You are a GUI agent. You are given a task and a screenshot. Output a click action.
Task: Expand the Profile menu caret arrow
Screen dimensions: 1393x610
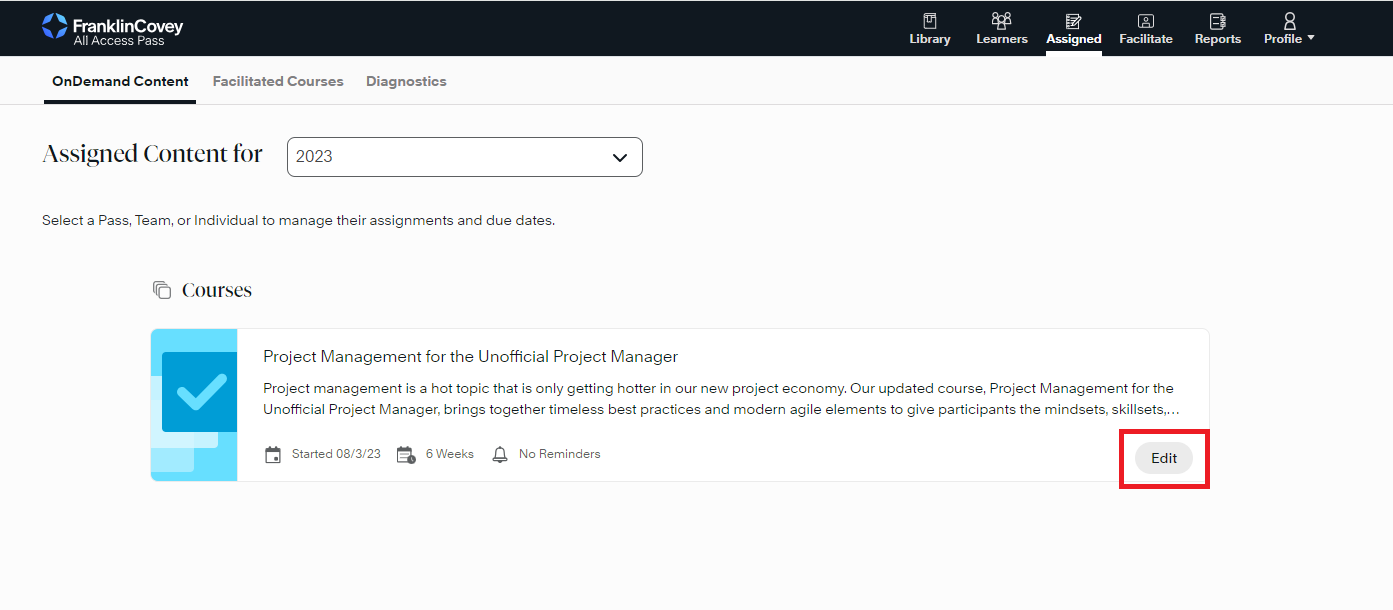tap(1310, 39)
